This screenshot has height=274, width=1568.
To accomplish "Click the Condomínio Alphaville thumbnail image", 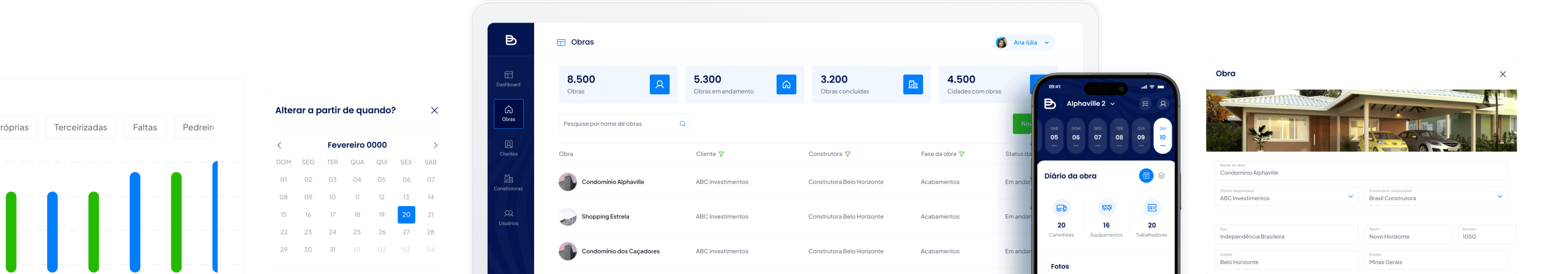I will tap(568, 182).
